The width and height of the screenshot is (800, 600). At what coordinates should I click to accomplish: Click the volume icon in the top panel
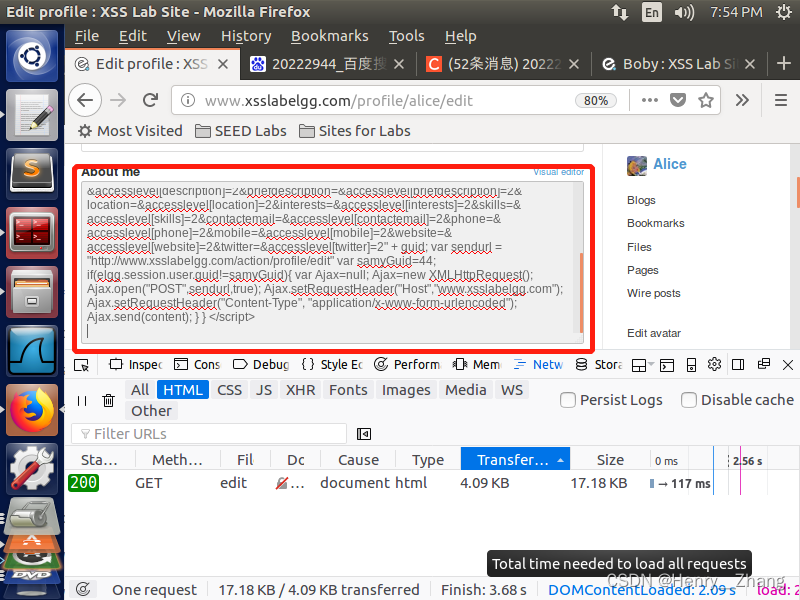click(x=684, y=12)
